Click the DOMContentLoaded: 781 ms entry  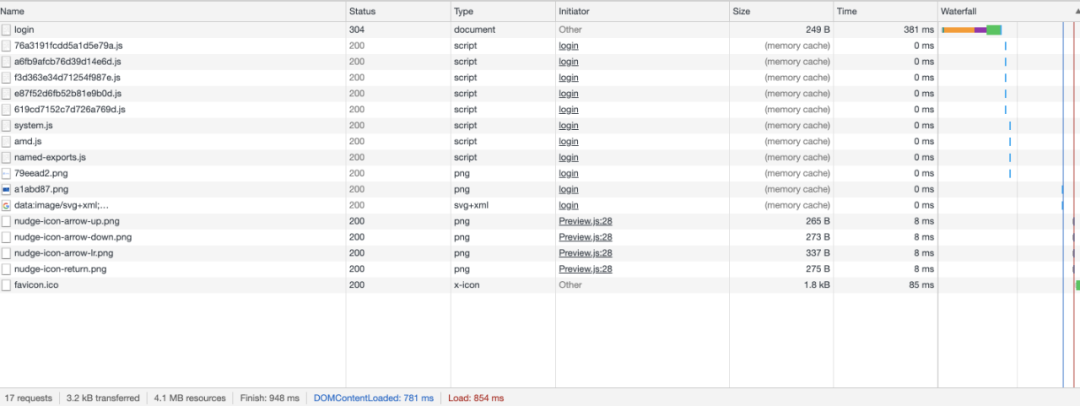373,398
